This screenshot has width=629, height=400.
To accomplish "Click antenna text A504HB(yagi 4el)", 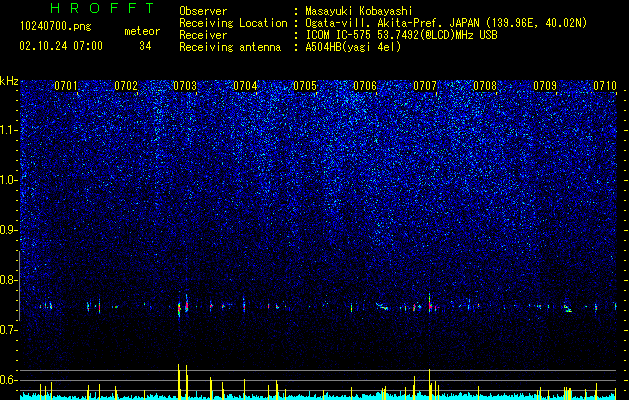I will pyautogui.click(x=353, y=47).
